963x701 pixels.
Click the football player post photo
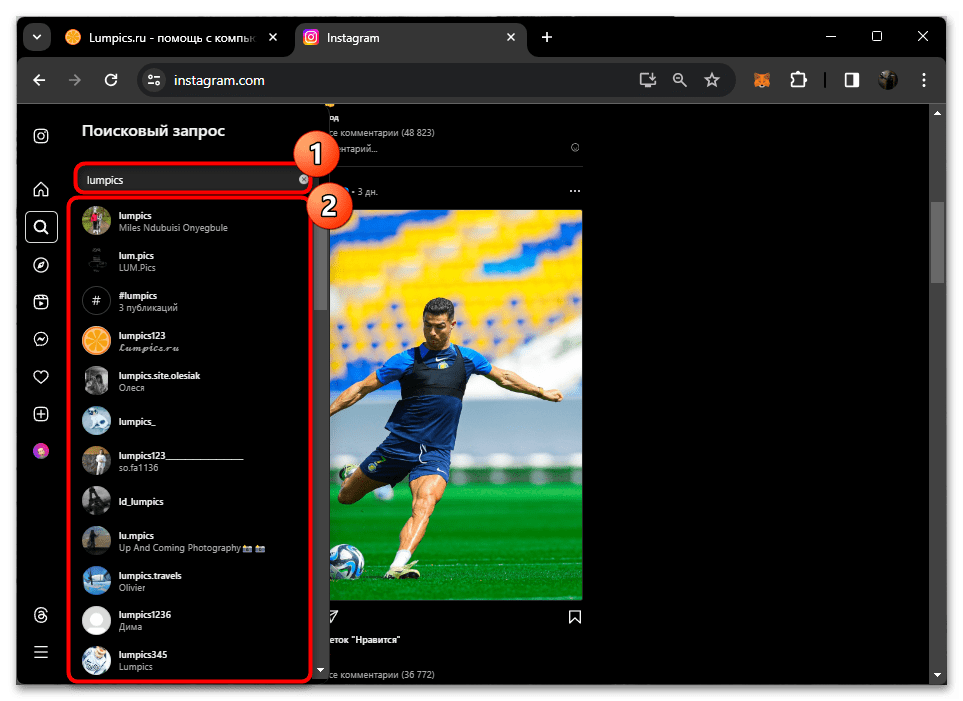point(456,405)
